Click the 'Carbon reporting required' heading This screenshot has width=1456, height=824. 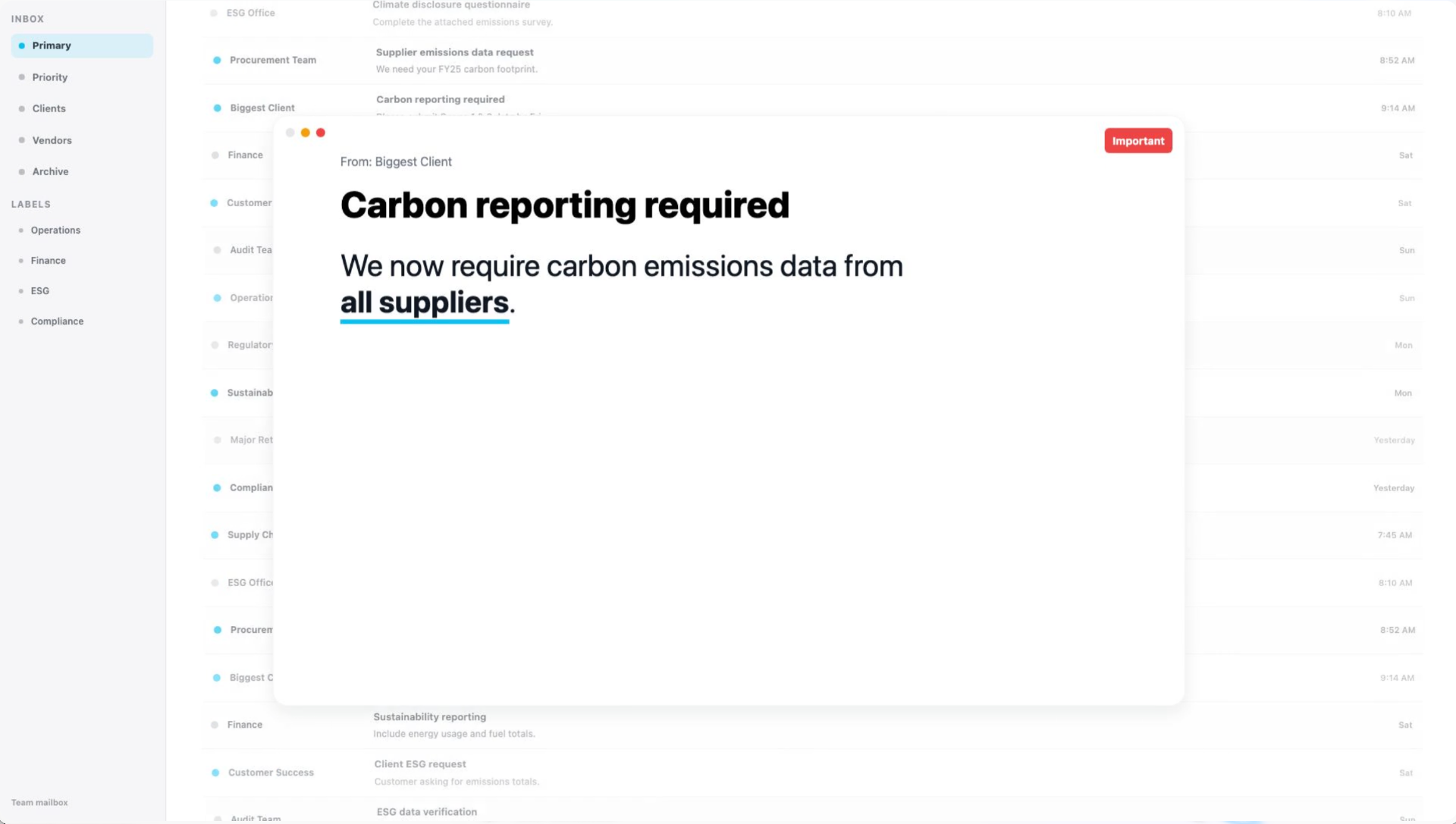click(565, 205)
